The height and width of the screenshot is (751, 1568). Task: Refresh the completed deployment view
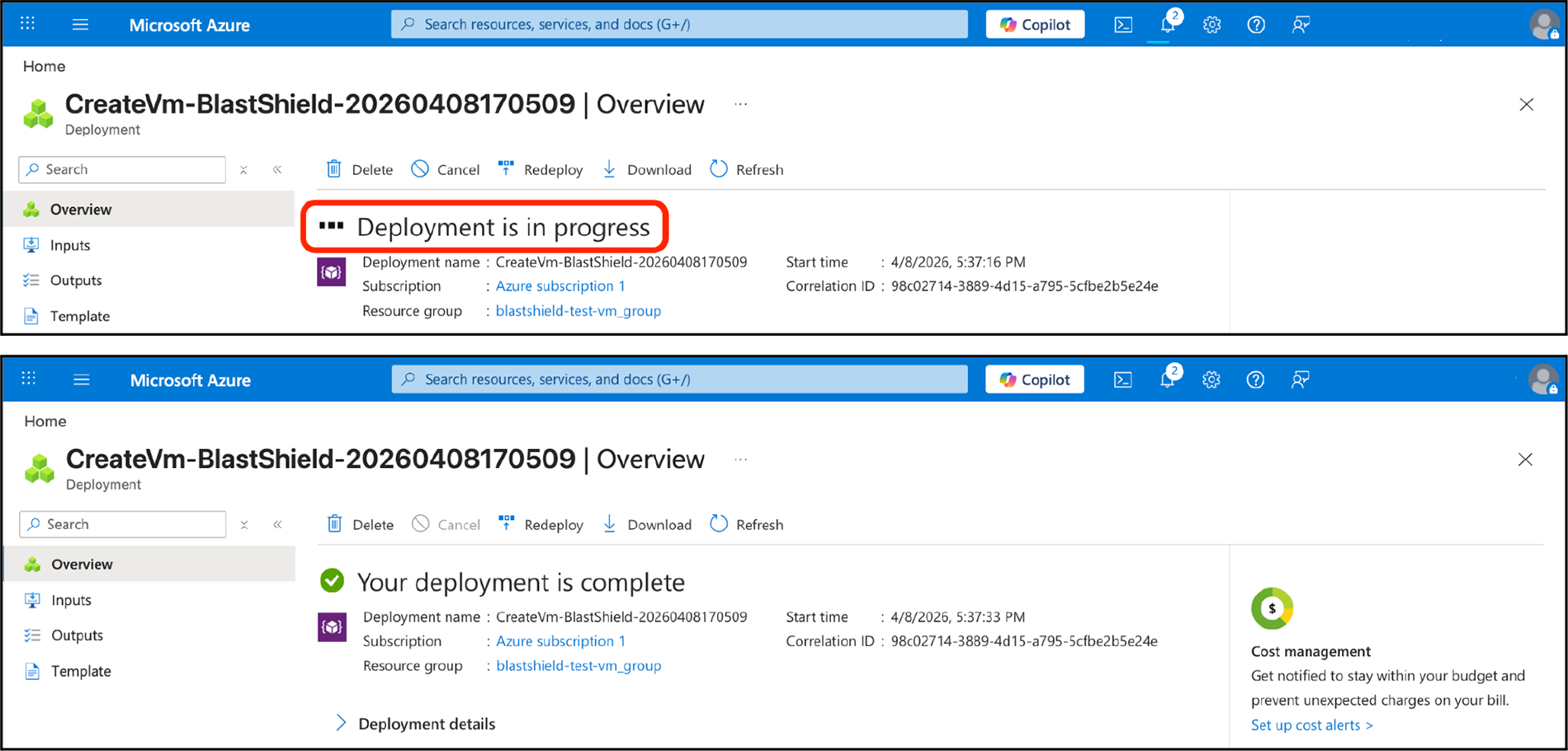point(747,524)
